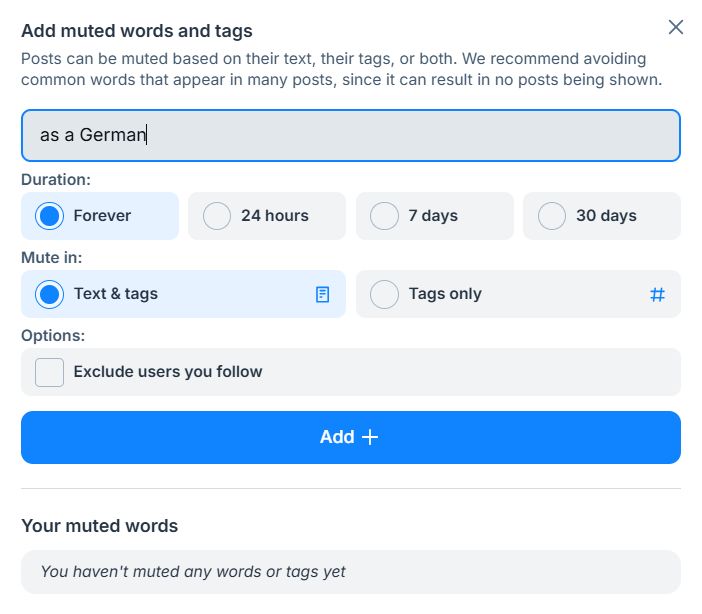Viewport: 702px width, 614px height.
Task: Choose the 7 days duration option
Action: (x=385, y=216)
